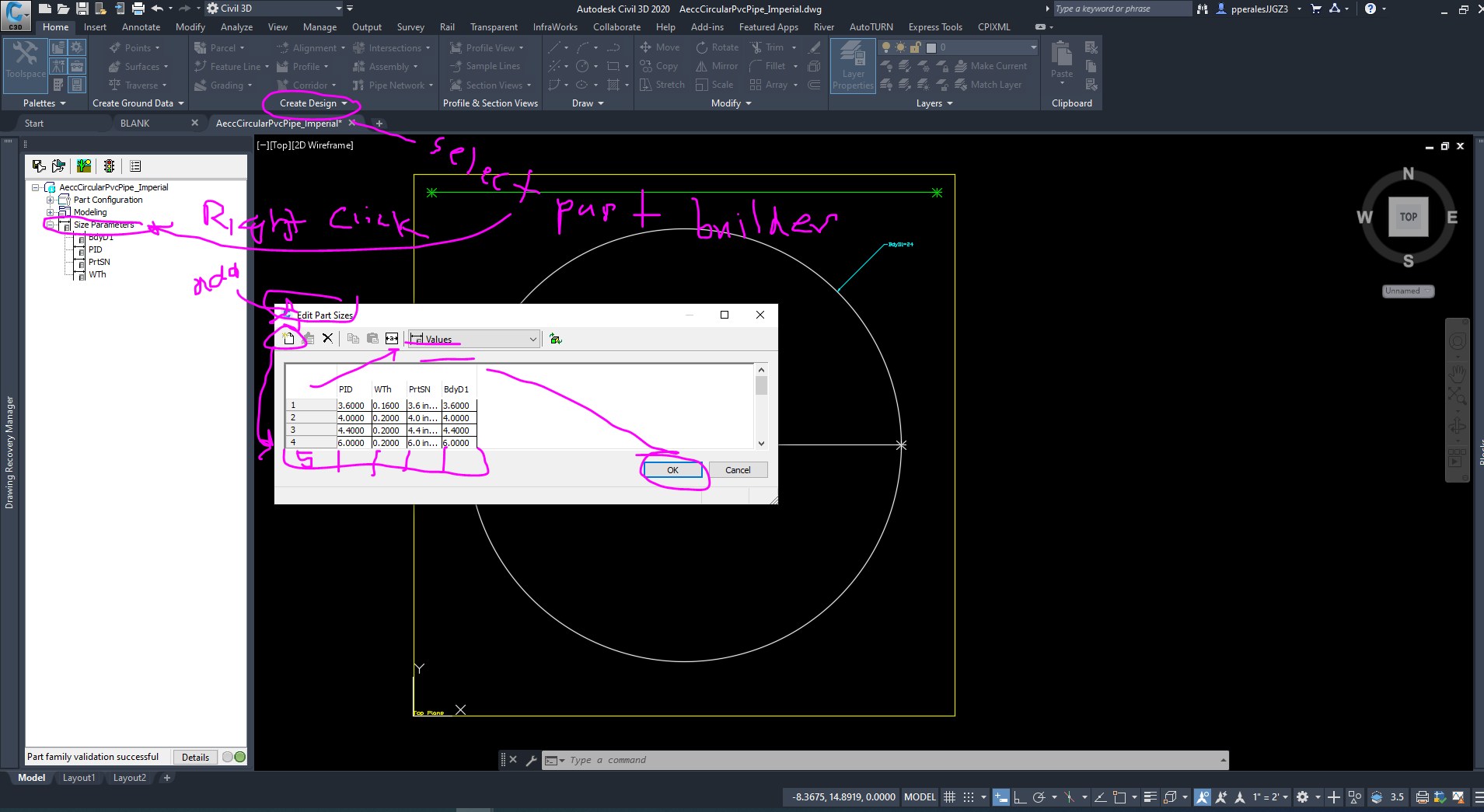Expand the Part Configuration tree node
This screenshot has height=812, width=1484.
coord(50,200)
